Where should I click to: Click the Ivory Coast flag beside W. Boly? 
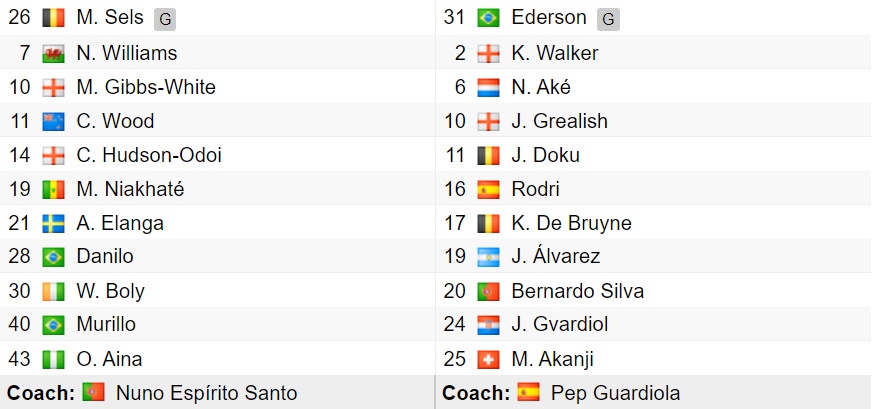(x=53, y=292)
